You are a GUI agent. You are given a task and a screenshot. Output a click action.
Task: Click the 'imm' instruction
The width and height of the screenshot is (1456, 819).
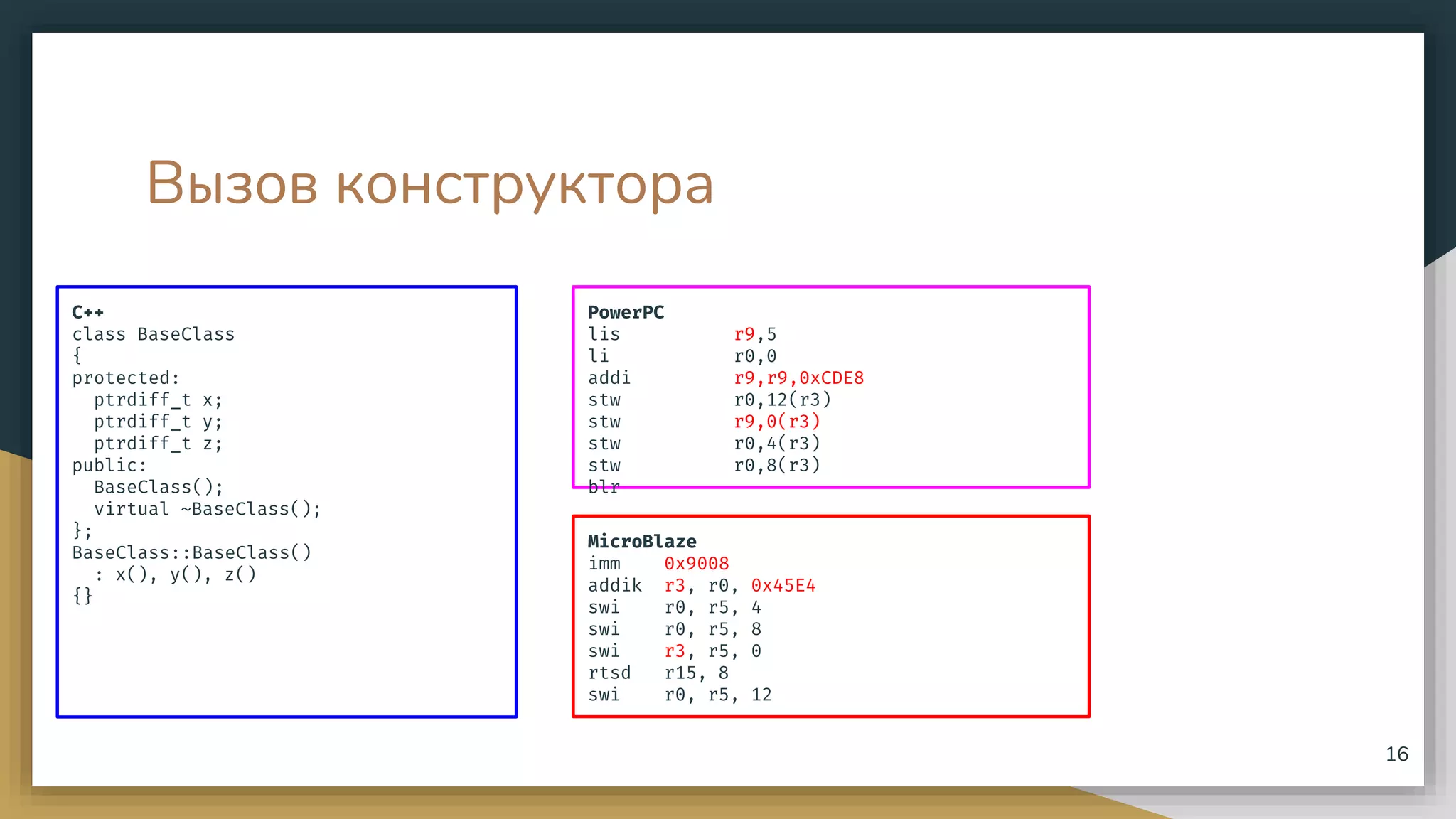click(x=604, y=564)
